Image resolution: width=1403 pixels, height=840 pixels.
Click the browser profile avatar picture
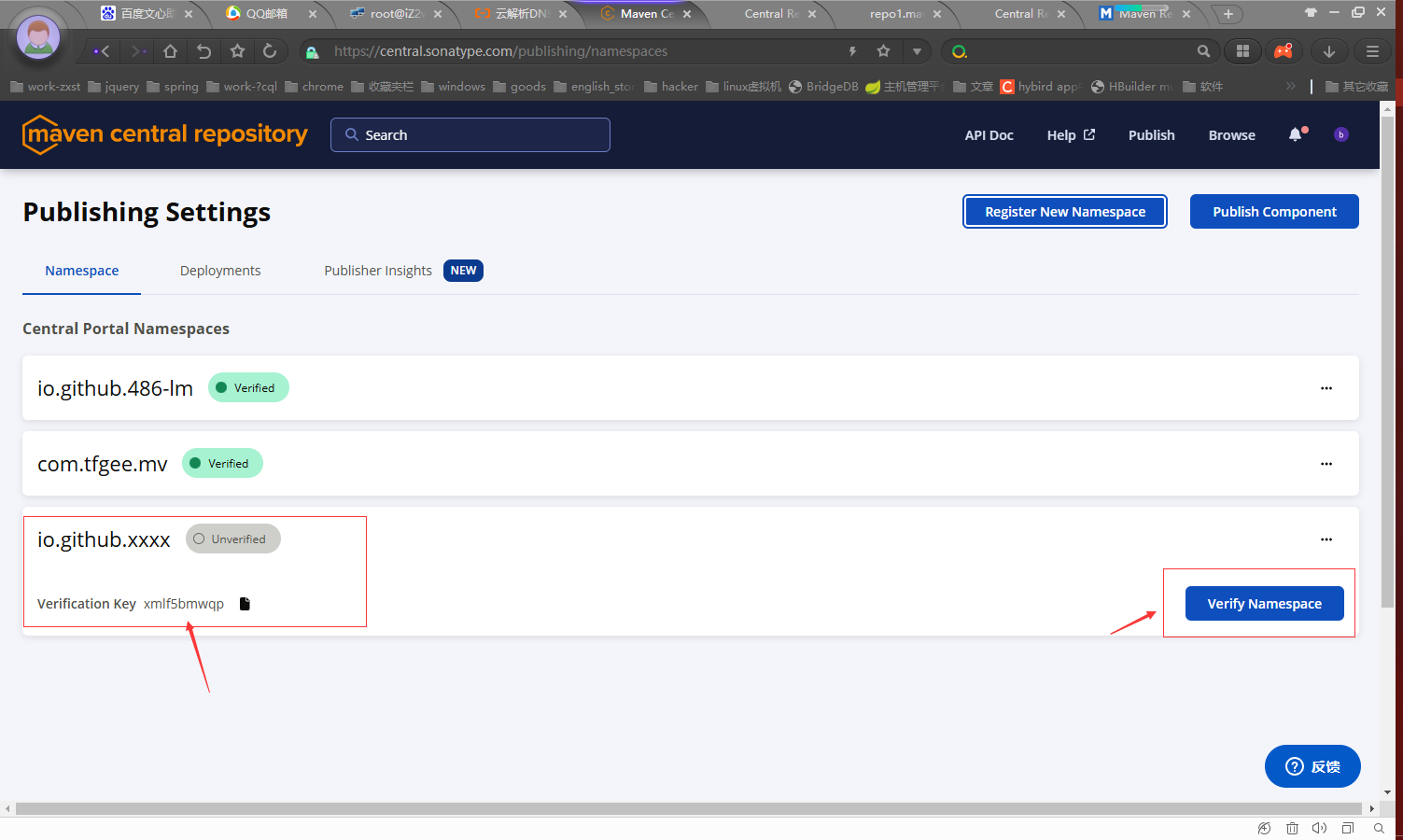click(38, 37)
